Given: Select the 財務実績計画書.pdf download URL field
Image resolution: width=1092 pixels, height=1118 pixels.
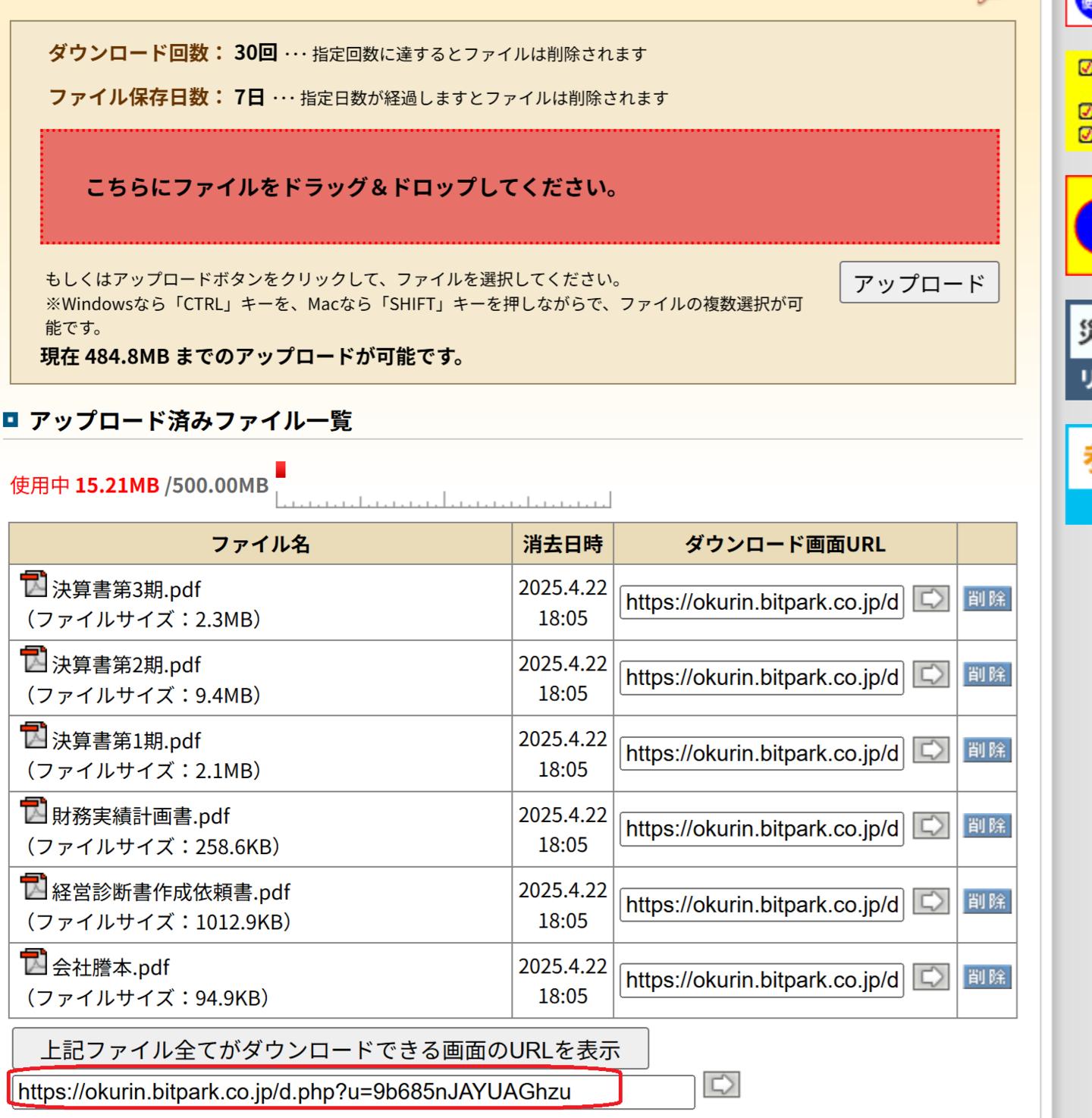Looking at the screenshot, I should 761,829.
